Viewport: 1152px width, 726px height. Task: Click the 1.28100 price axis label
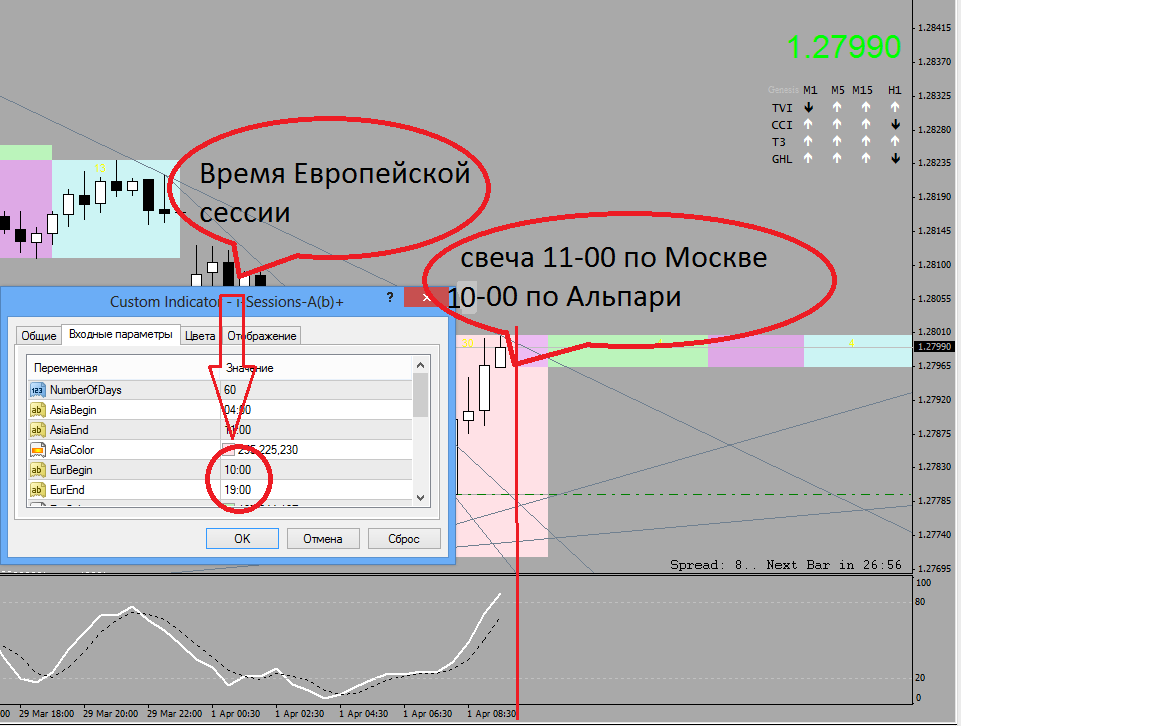pos(935,265)
